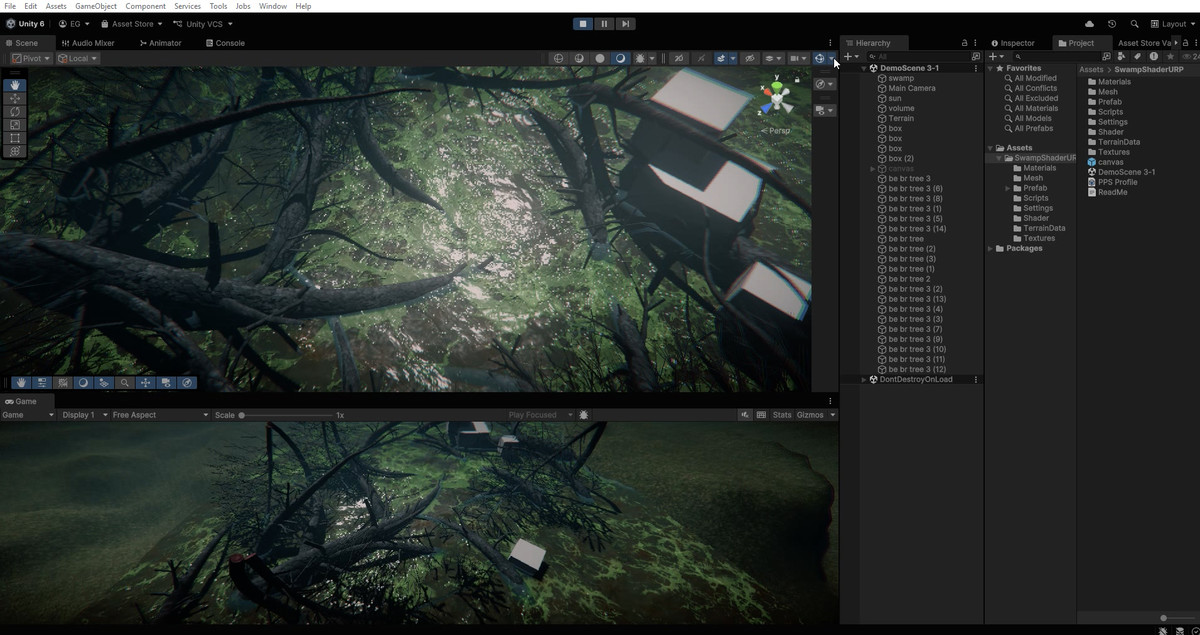Open the Pivot handle position dropdown
1200x635 pixels.
29,58
